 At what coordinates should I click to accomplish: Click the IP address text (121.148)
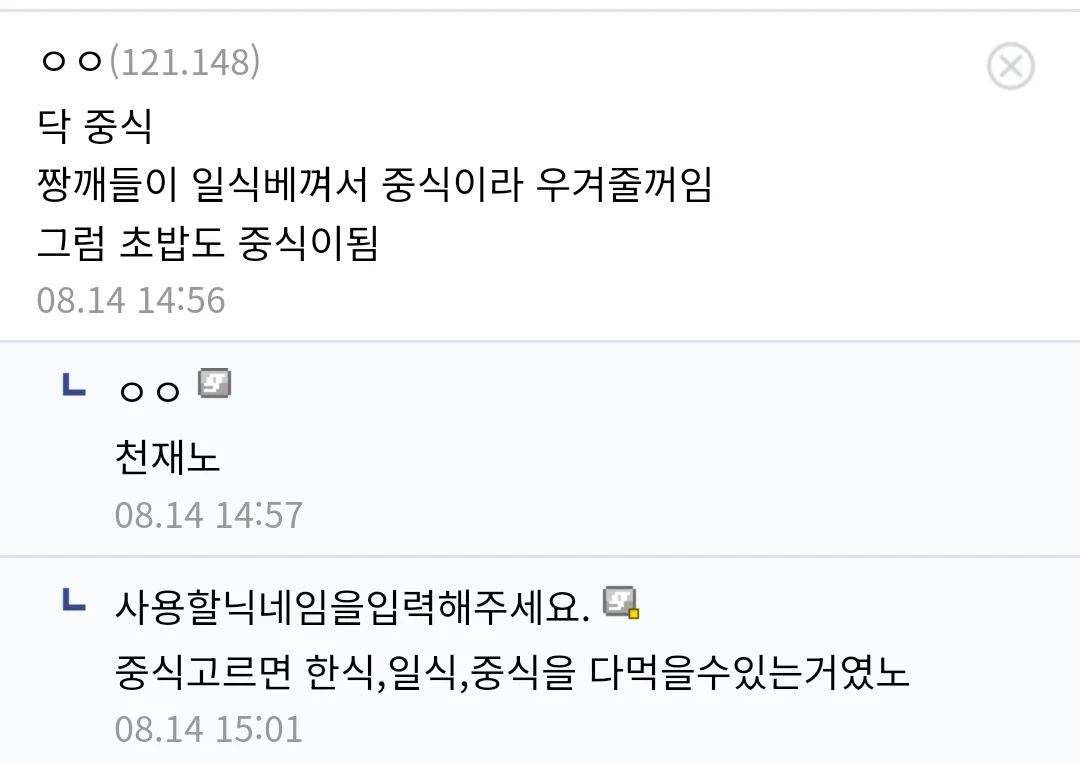point(185,62)
